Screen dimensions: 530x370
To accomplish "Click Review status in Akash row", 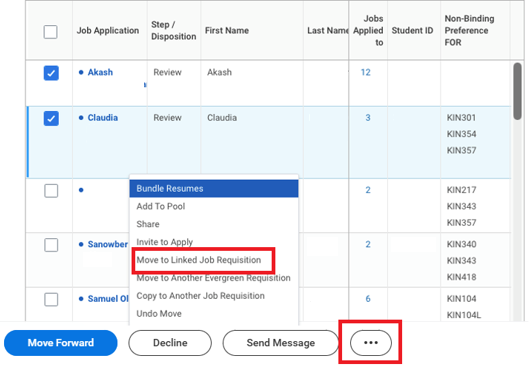I will [167, 72].
